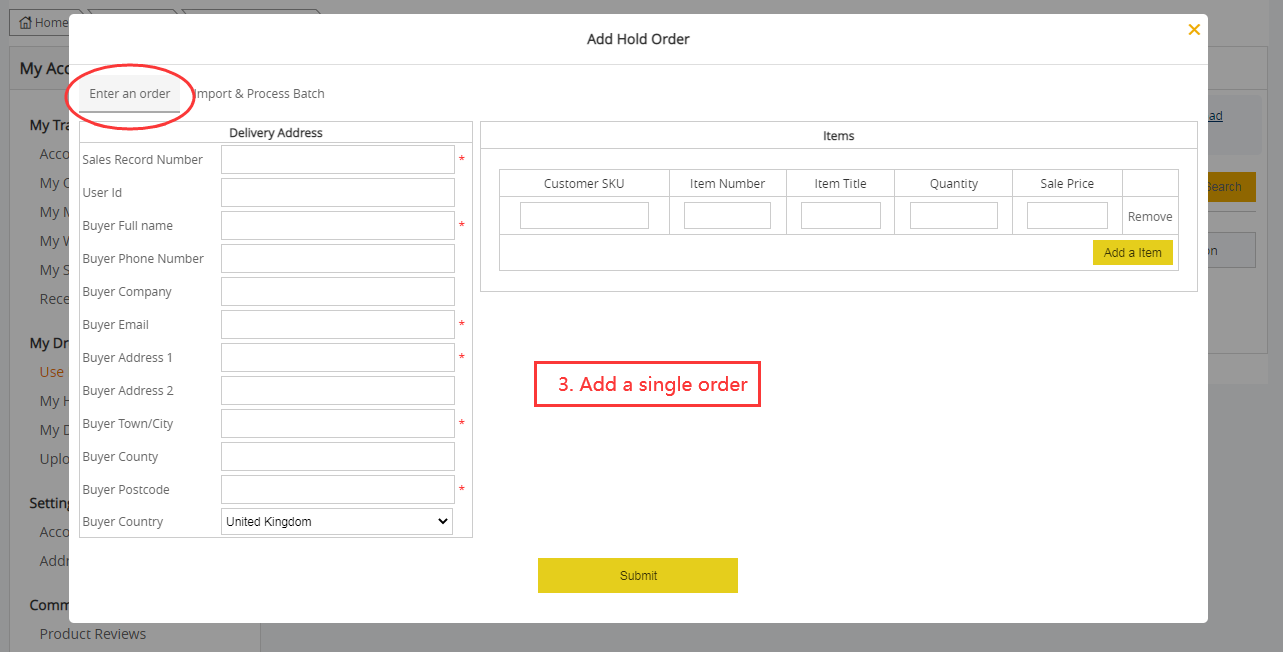Submit the hold order form

[x=638, y=576]
